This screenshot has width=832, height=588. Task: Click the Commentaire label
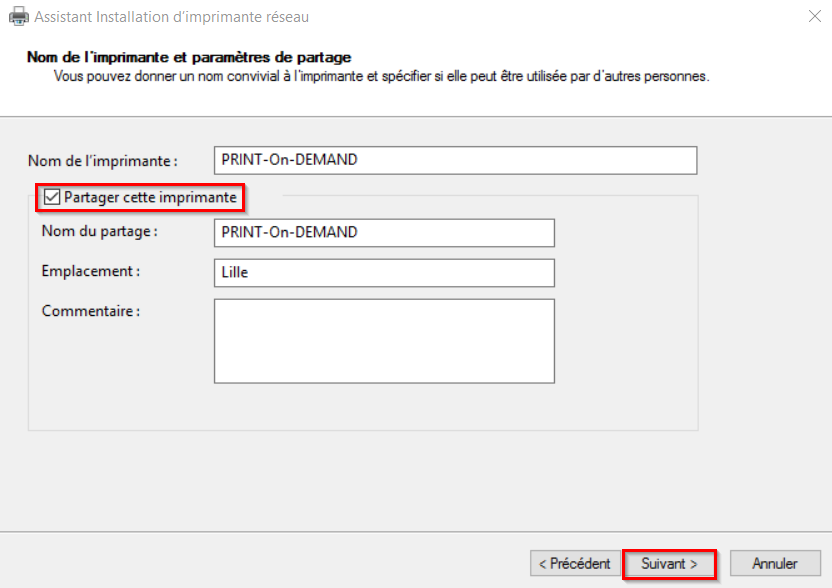tap(91, 311)
